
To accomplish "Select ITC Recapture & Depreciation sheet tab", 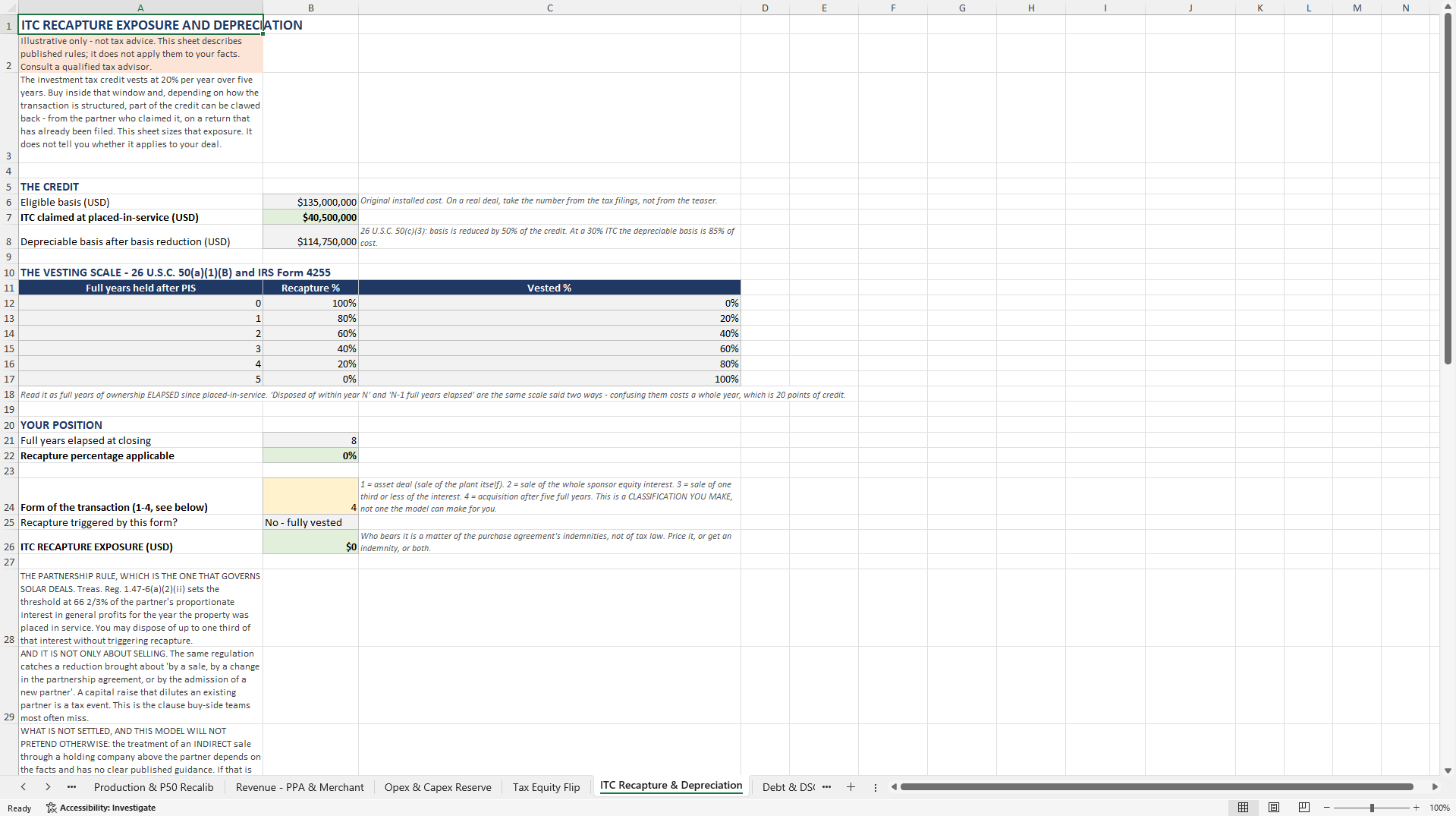I will pyautogui.click(x=671, y=786).
